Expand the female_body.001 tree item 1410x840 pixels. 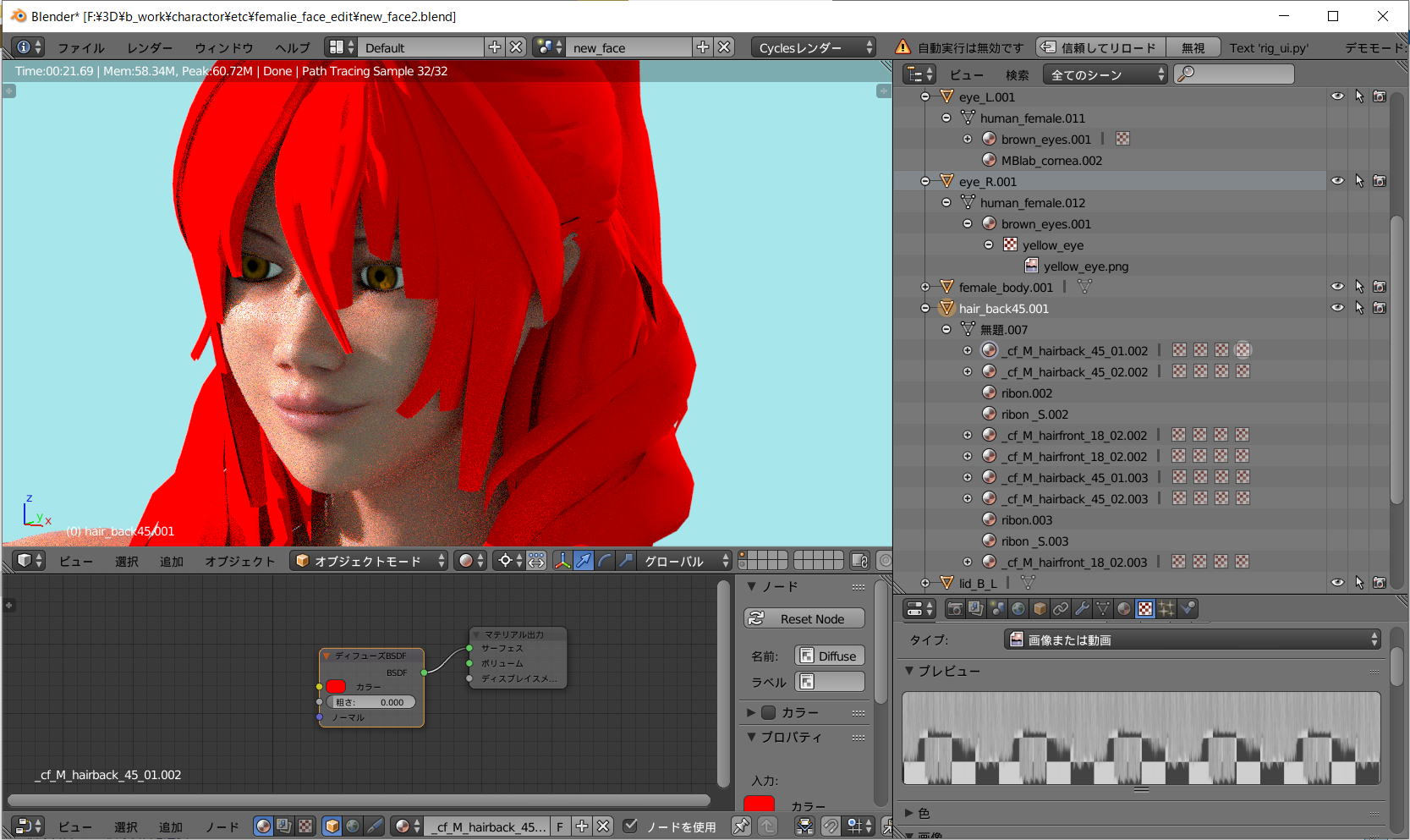coord(925,288)
